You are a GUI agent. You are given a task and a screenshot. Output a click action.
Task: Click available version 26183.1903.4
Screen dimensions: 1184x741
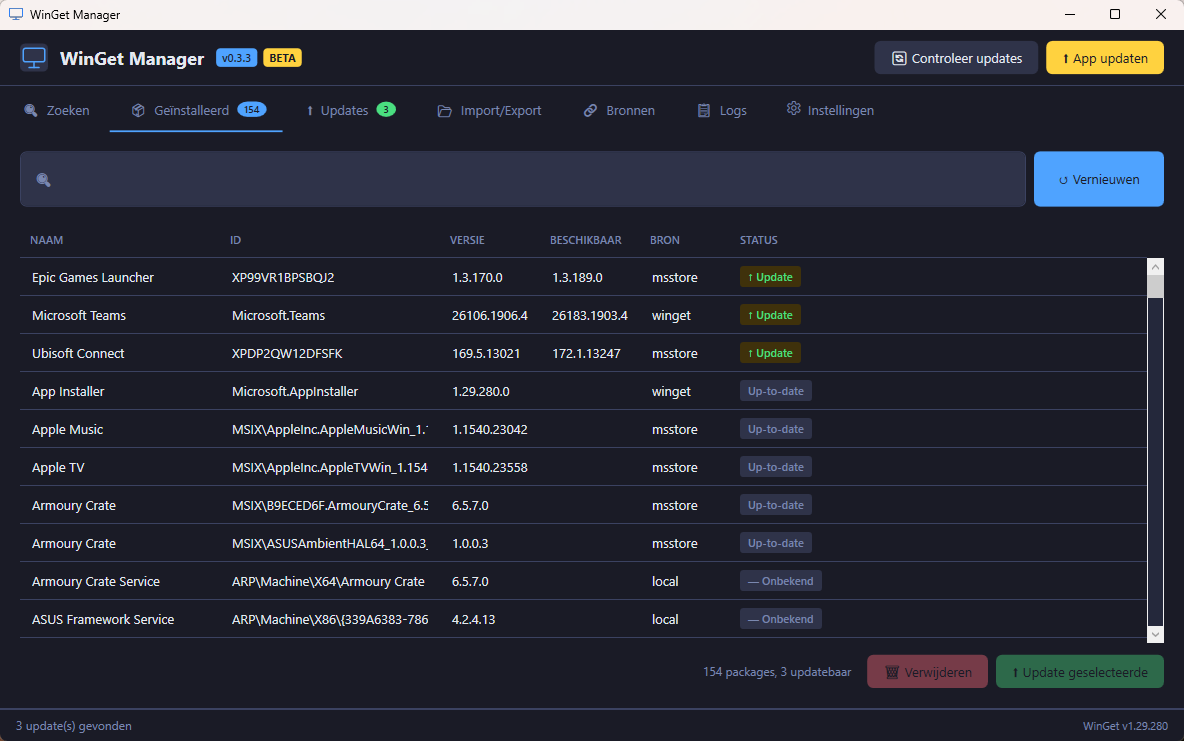pos(590,316)
